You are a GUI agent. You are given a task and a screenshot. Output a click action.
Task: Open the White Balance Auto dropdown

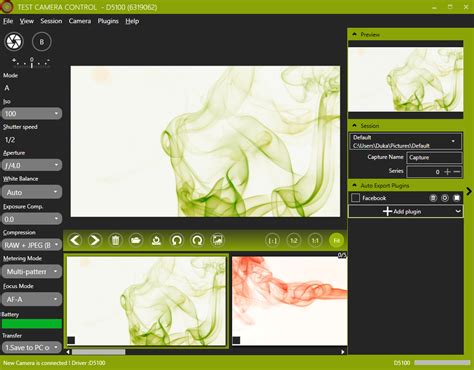32,192
